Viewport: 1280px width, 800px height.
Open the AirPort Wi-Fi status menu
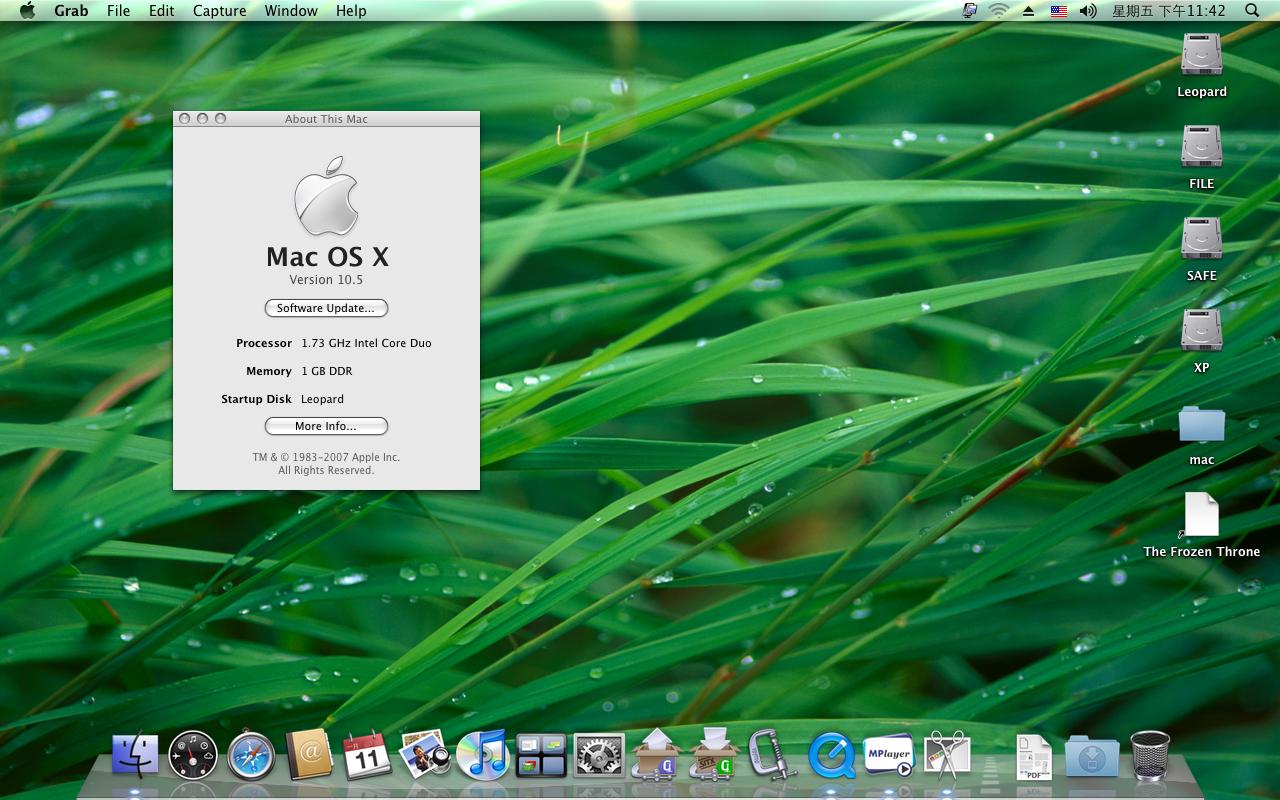click(x=998, y=10)
